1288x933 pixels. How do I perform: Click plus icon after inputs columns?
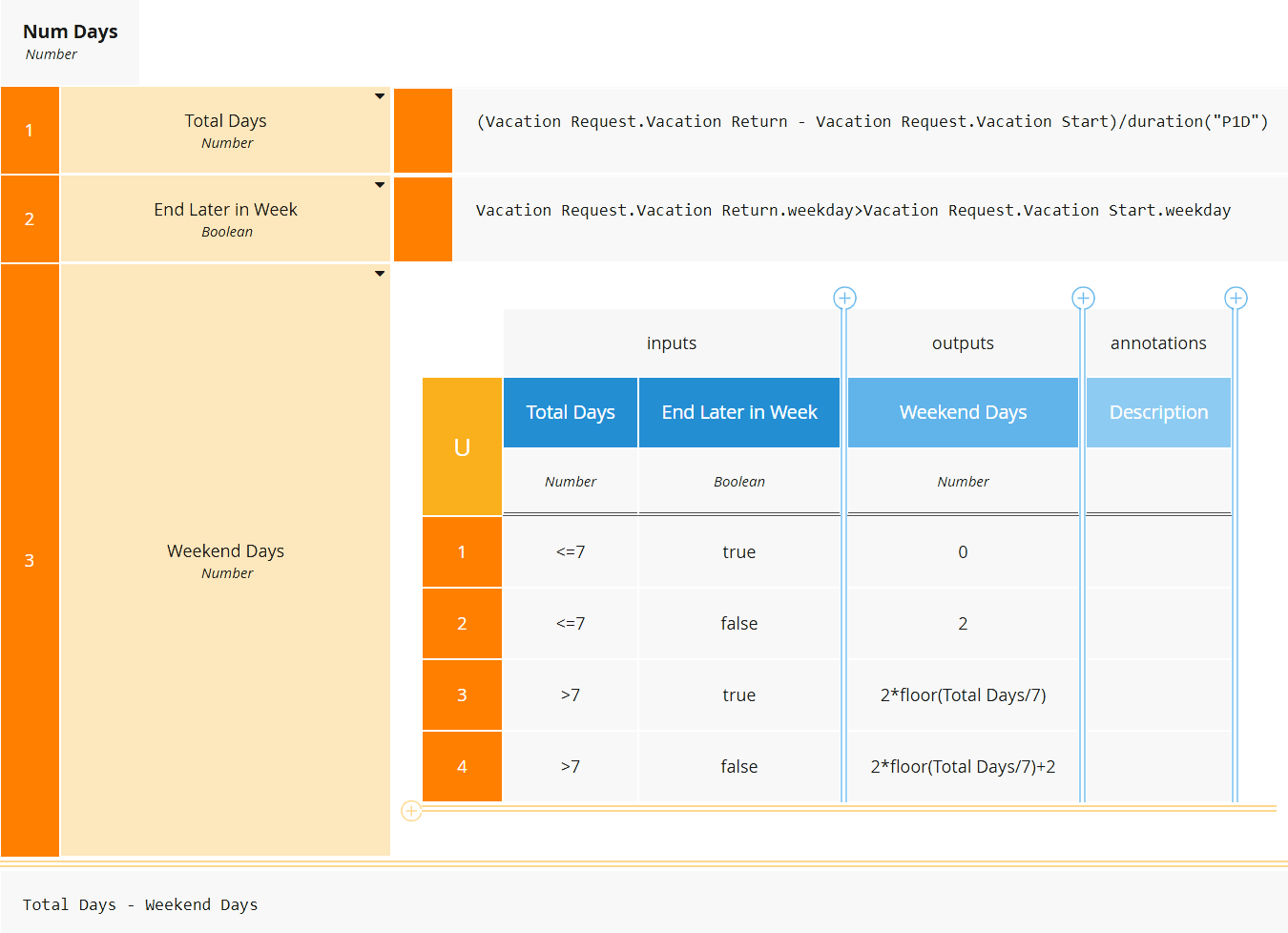844,299
